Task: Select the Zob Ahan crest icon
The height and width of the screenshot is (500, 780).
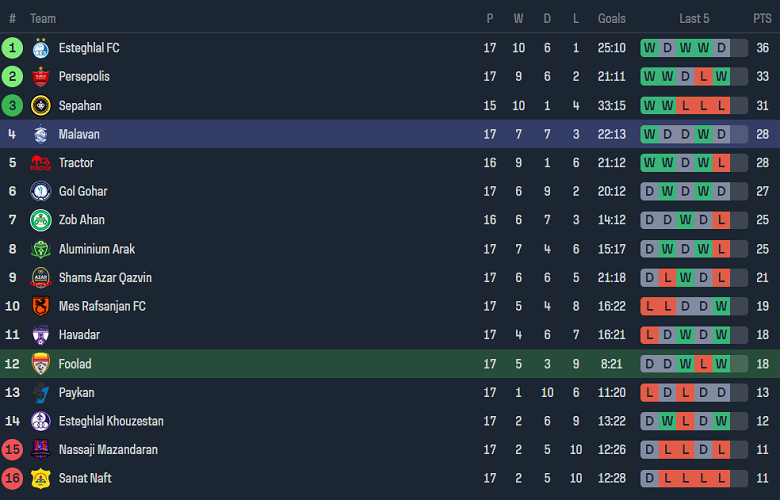Action: [40, 220]
